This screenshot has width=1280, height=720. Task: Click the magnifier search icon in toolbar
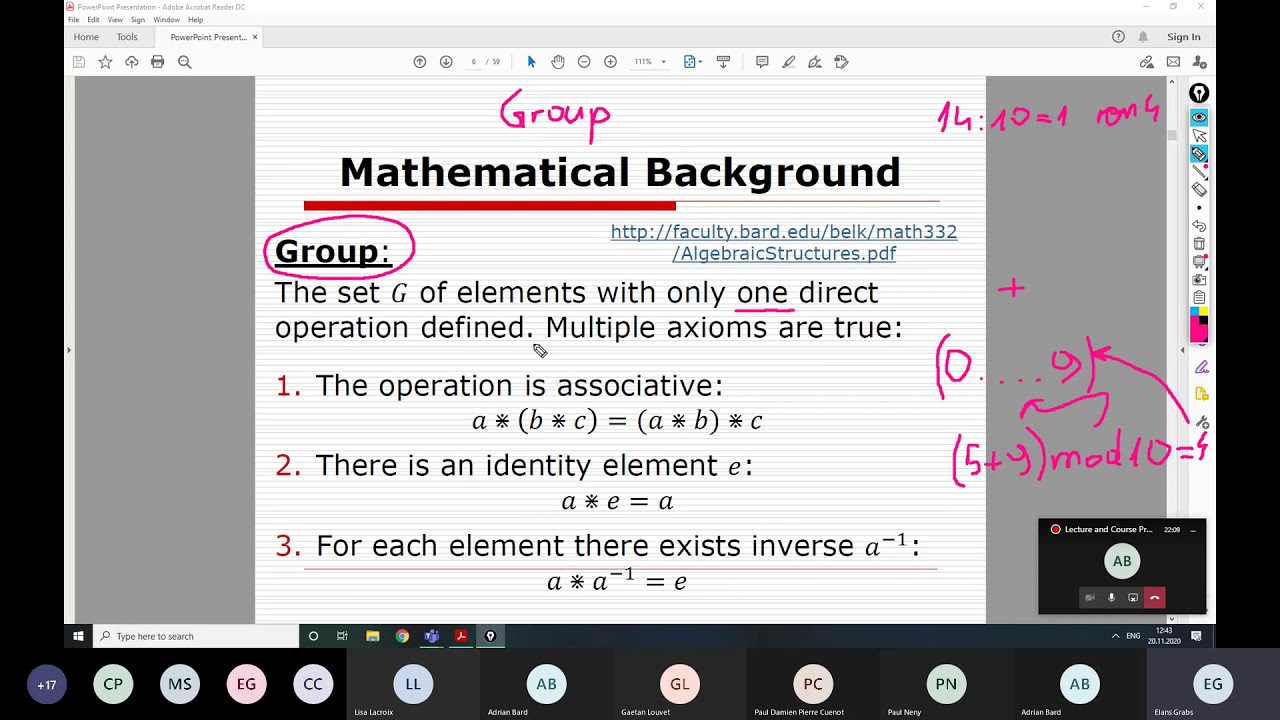[184, 62]
